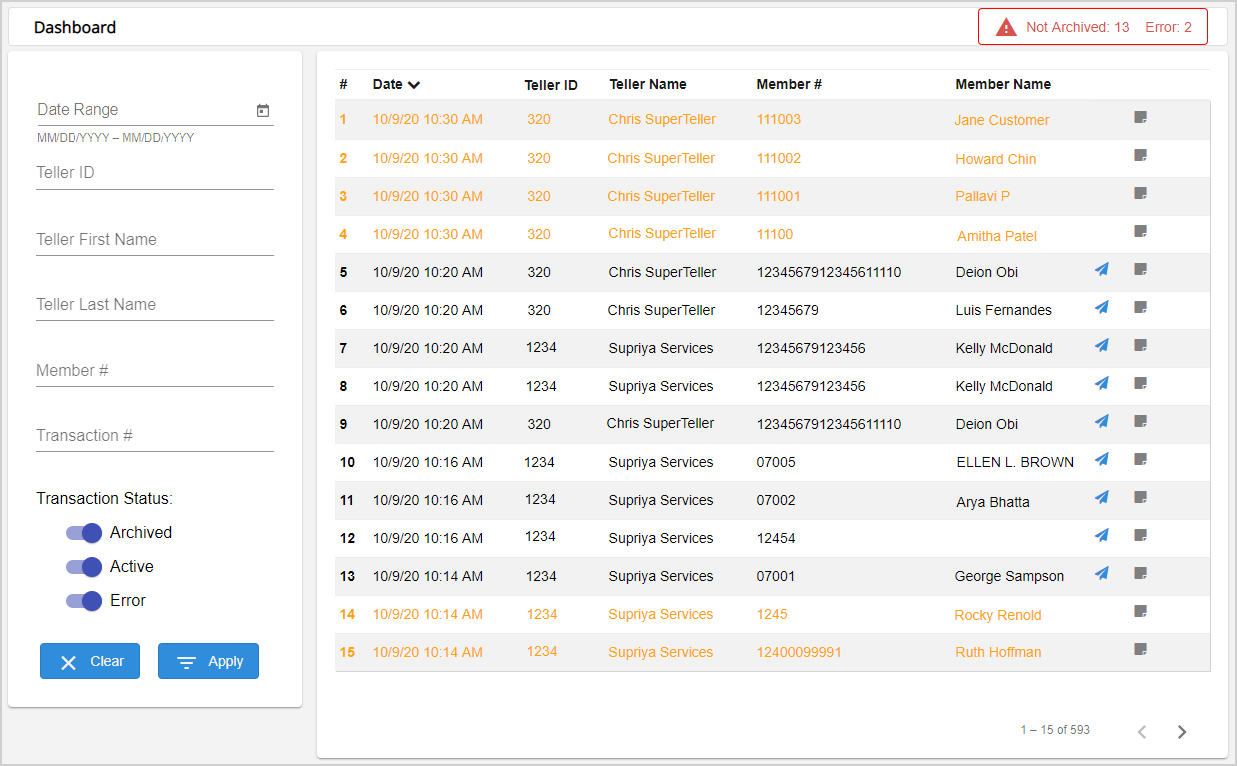Image resolution: width=1237 pixels, height=766 pixels.
Task: Open the note icon for Jane Customer row
Action: point(1140,118)
